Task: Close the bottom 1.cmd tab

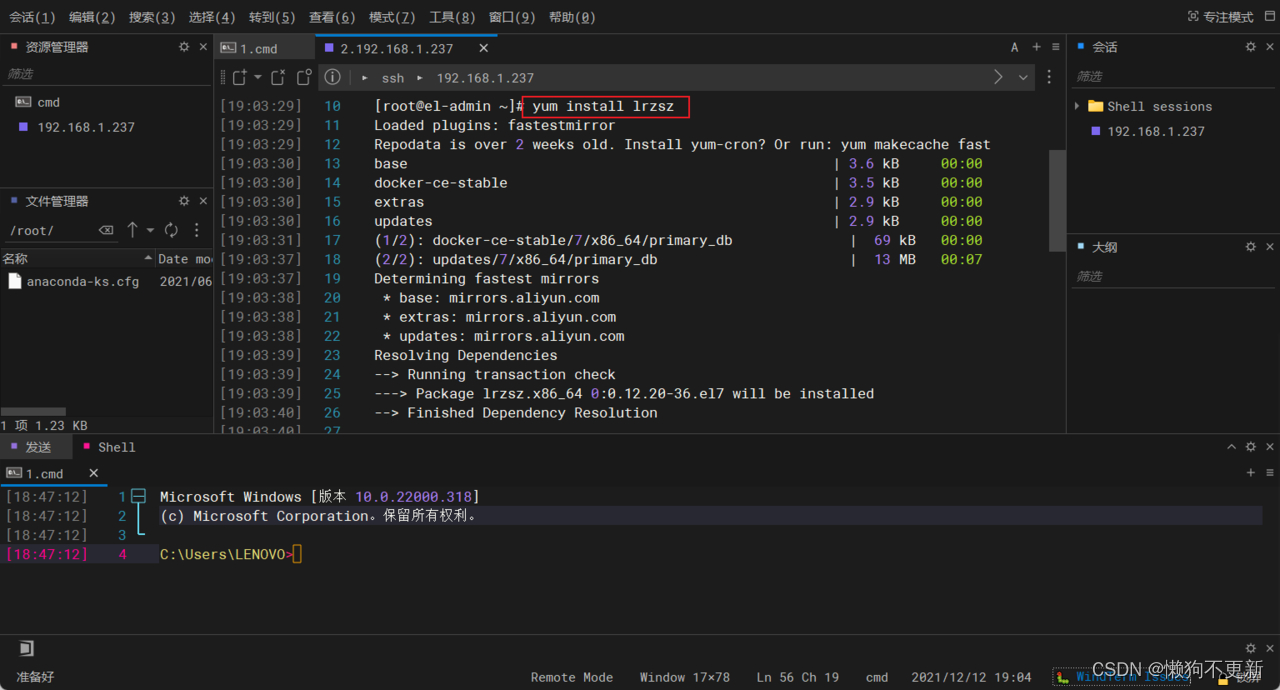Action: pyautogui.click(x=94, y=473)
